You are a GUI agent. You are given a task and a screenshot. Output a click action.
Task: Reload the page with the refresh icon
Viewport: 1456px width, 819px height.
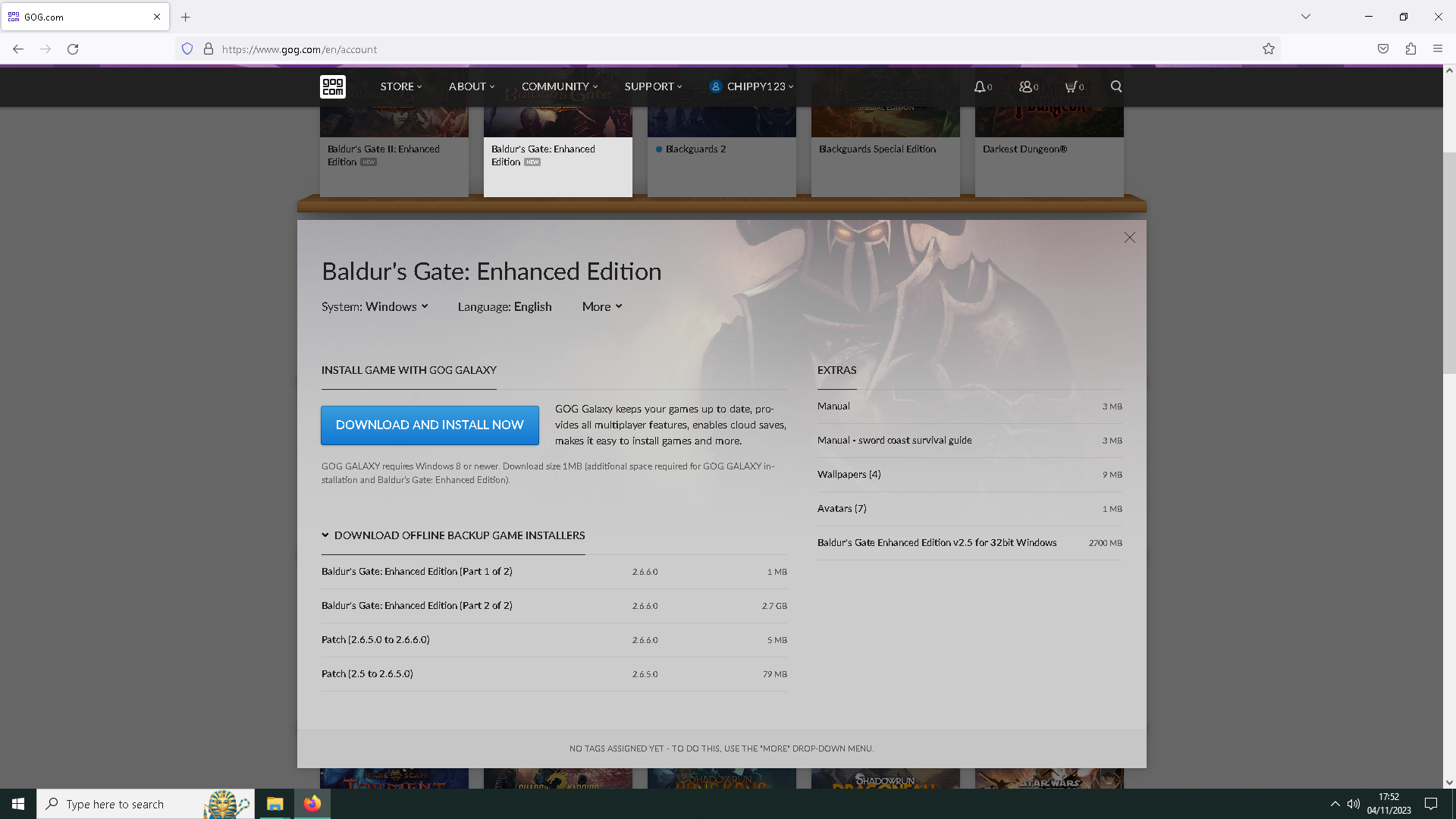(x=73, y=49)
